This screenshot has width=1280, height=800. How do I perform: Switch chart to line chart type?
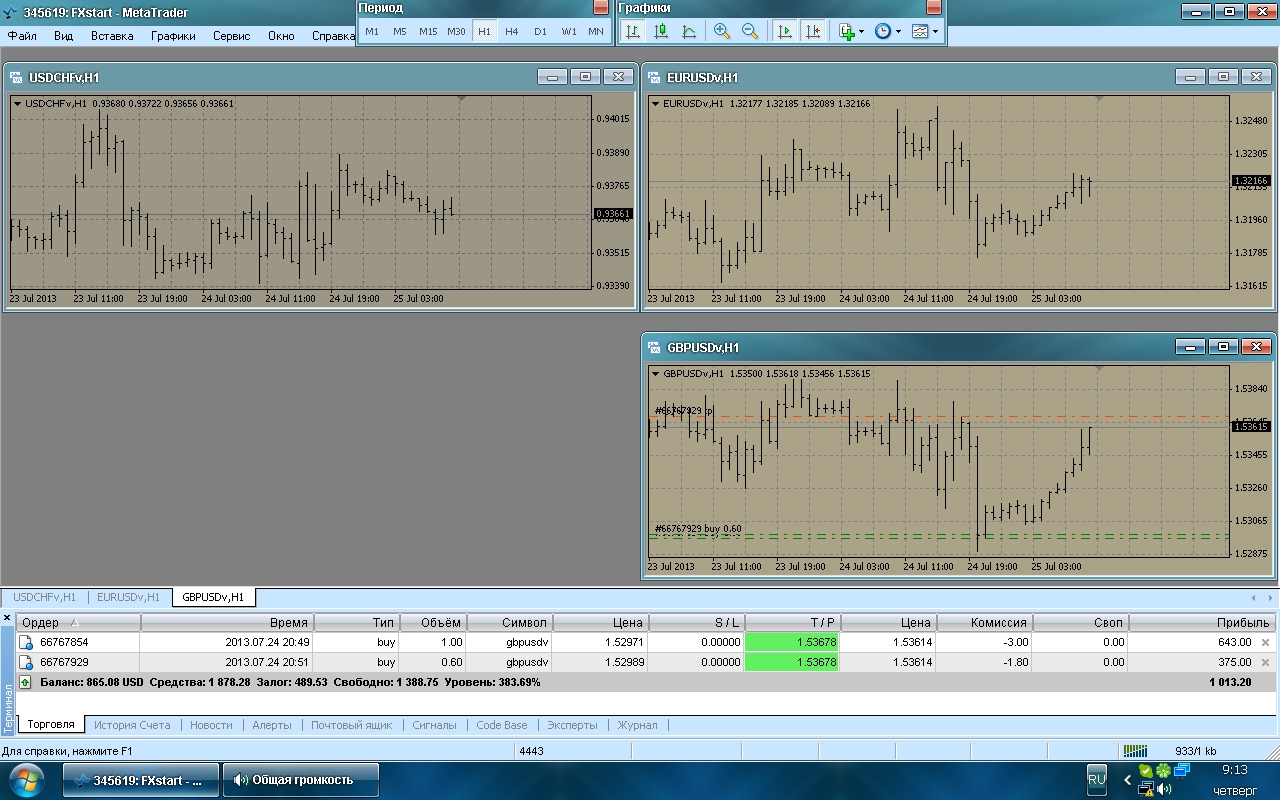pos(688,31)
